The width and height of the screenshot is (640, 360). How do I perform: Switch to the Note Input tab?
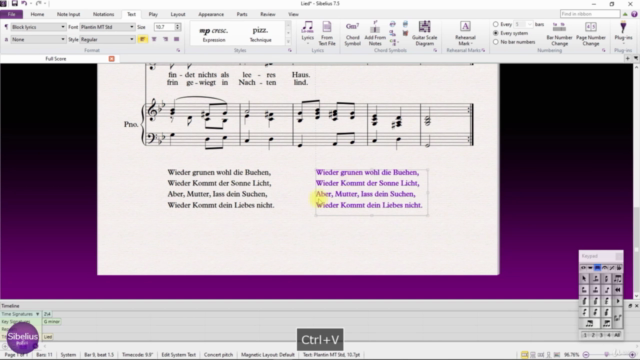[x=69, y=14]
